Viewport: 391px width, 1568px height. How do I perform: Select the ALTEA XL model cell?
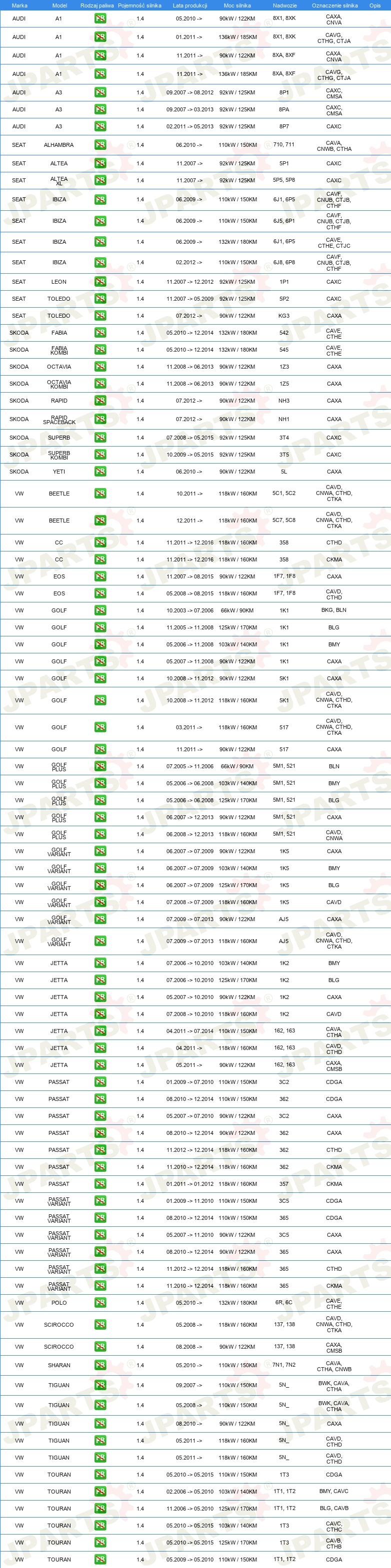point(59,181)
